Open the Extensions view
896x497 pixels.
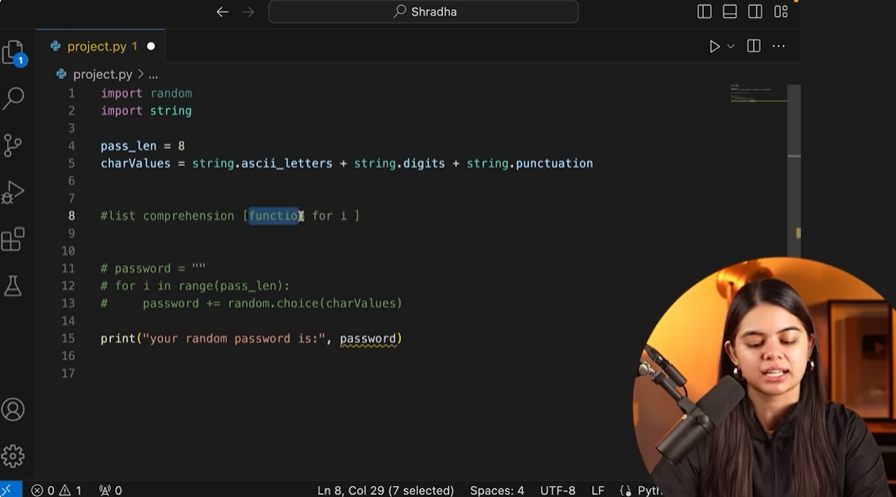13,239
